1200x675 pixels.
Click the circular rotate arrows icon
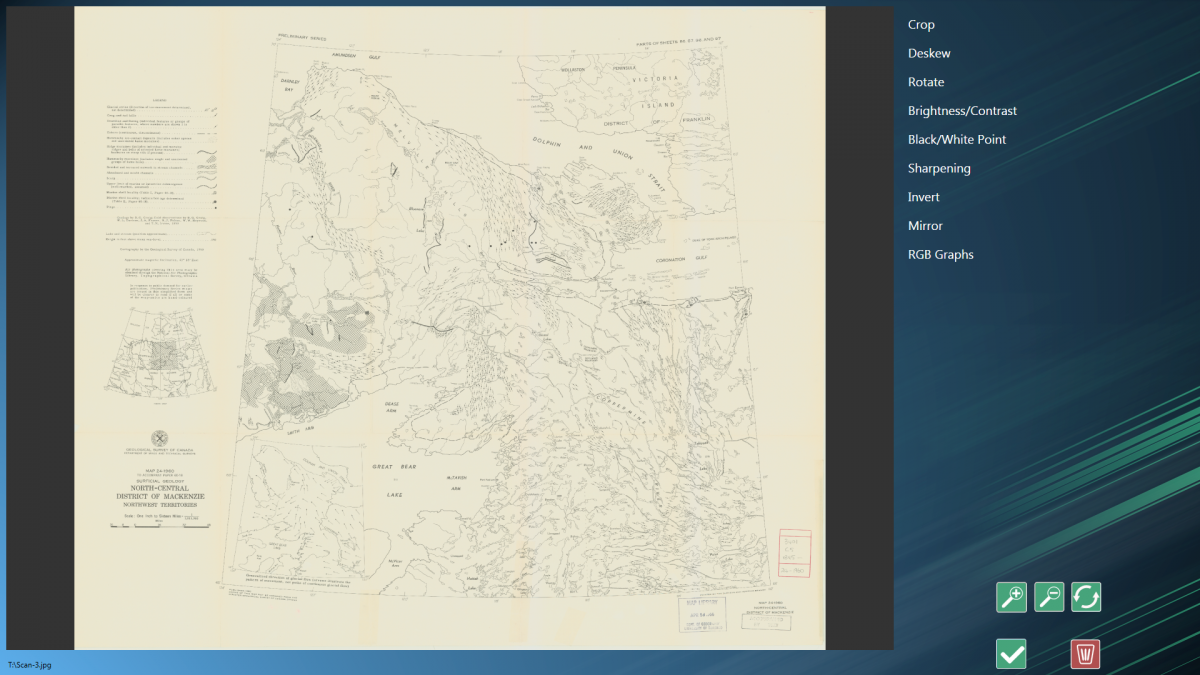1086,597
